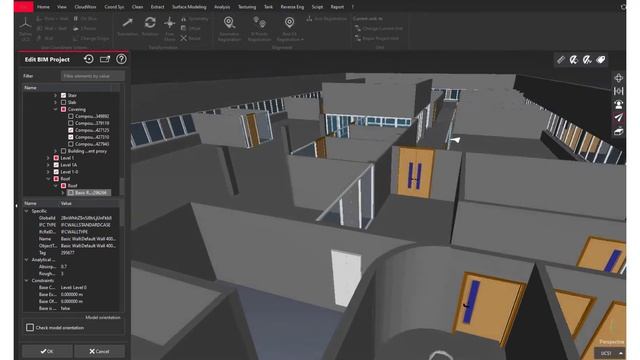Screen dimensions: 640x360
Task: Check the Compou...349892 item checkbox
Action: coord(71,116)
